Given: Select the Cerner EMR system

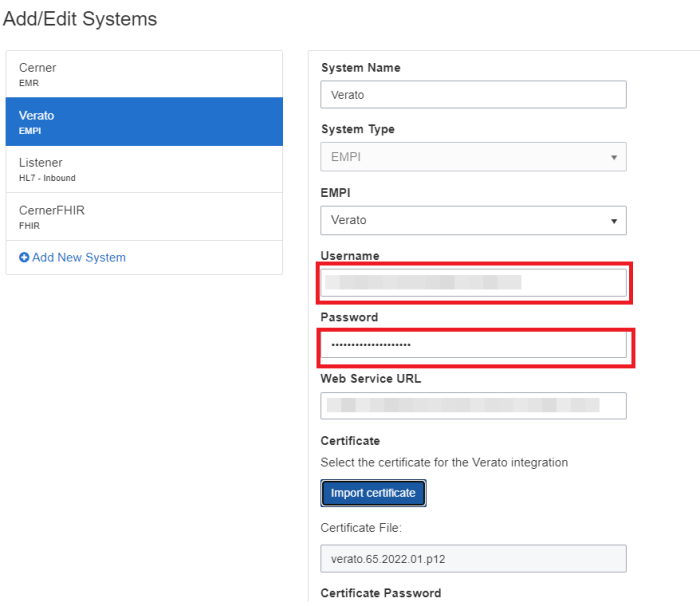Looking at the screenshot, I should pyautogui.click(x=144, y=74).
